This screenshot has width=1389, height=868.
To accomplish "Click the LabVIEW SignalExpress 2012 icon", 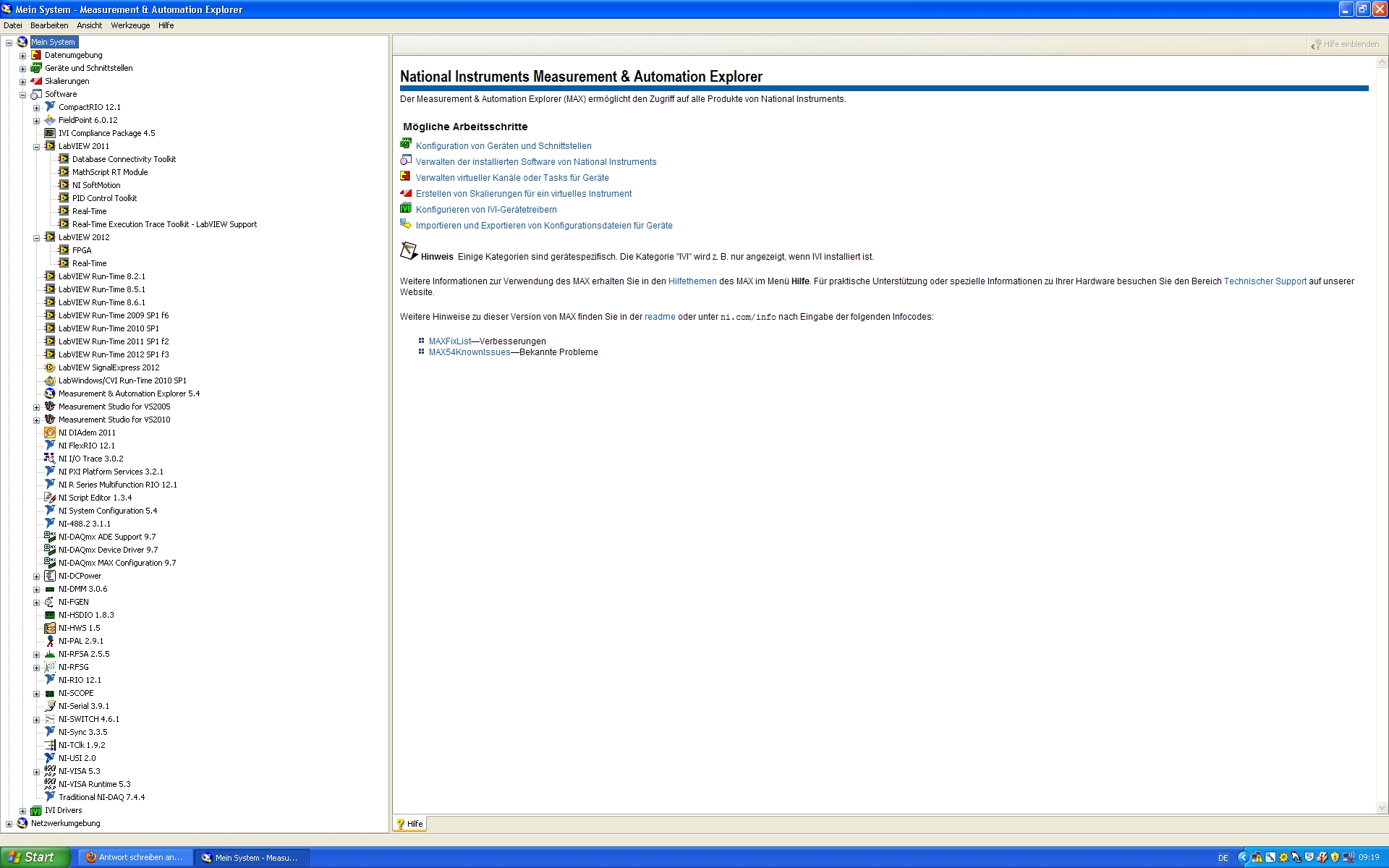I will (50, 367).
